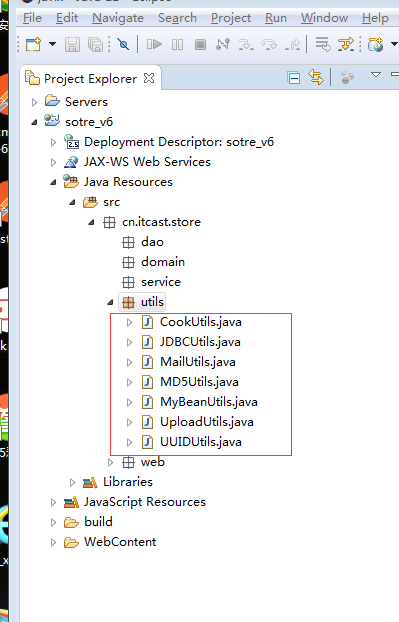Toggle Use Step Filters icon
399x622 pixels.
(x=346, y=44)
